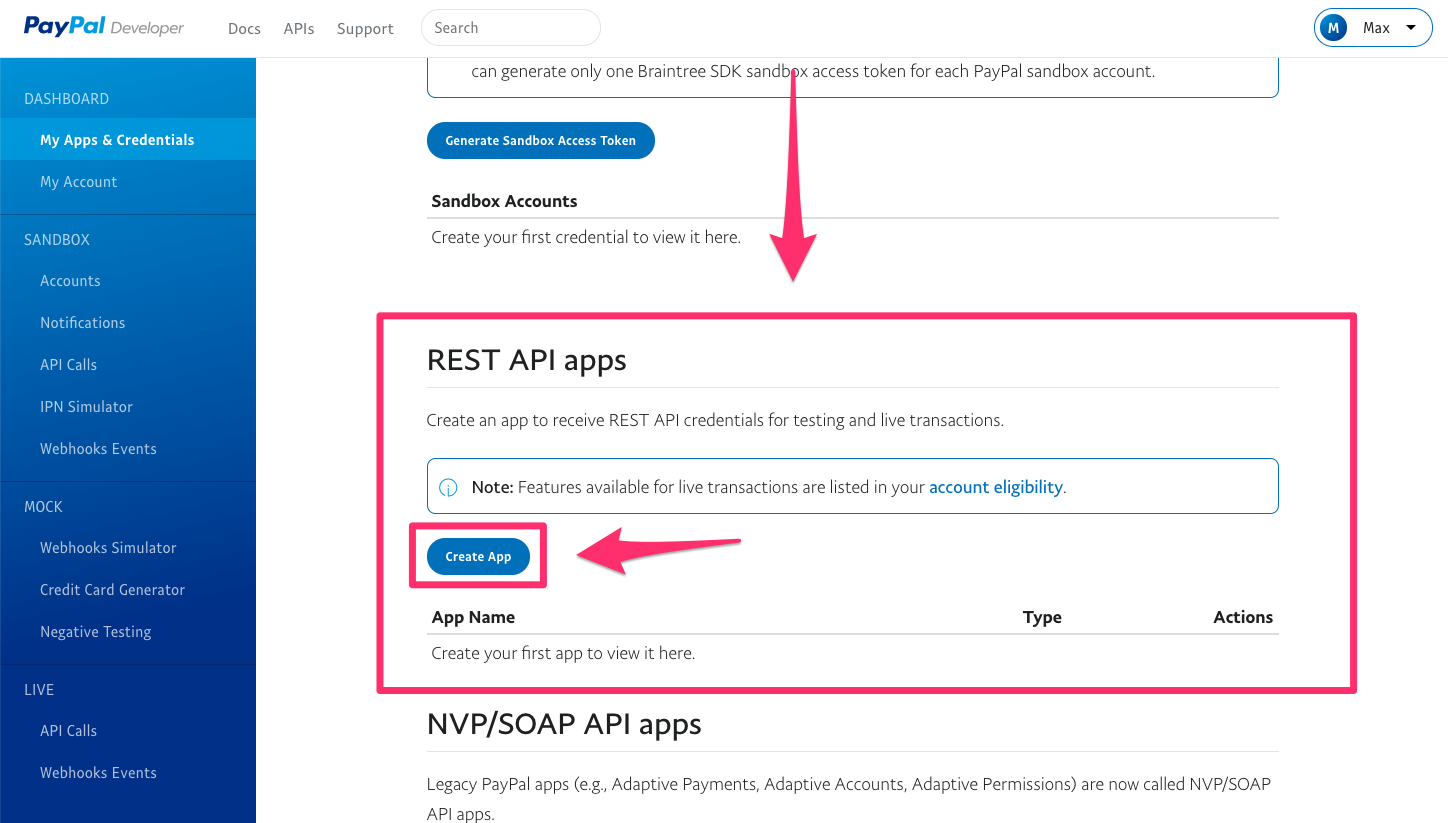Screen dimensions: 1448x823
Task: Click the REST API apps heading
Action: [x=527, y=360]
